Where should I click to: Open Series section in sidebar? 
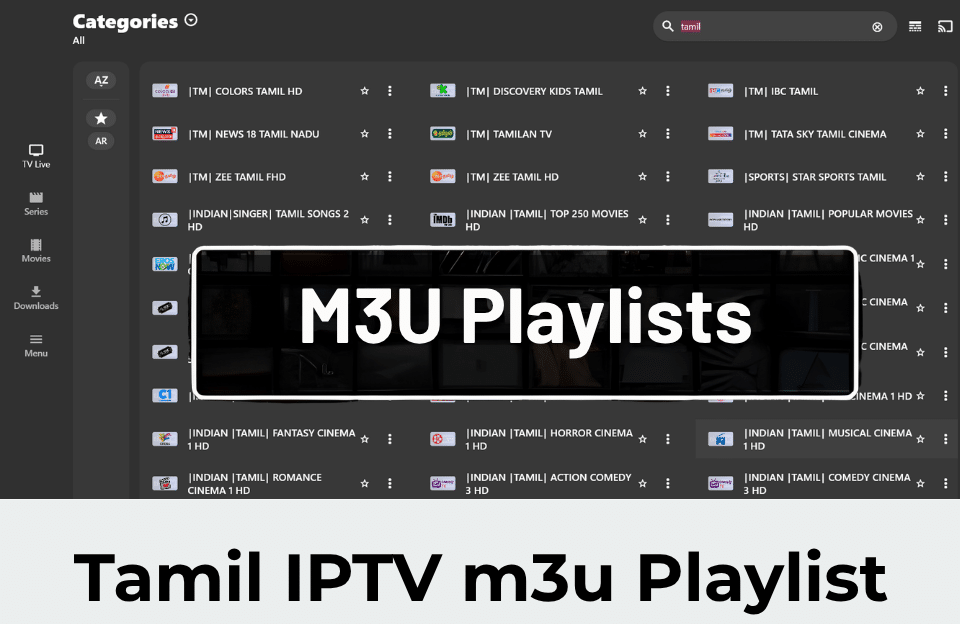pos(36,203)
